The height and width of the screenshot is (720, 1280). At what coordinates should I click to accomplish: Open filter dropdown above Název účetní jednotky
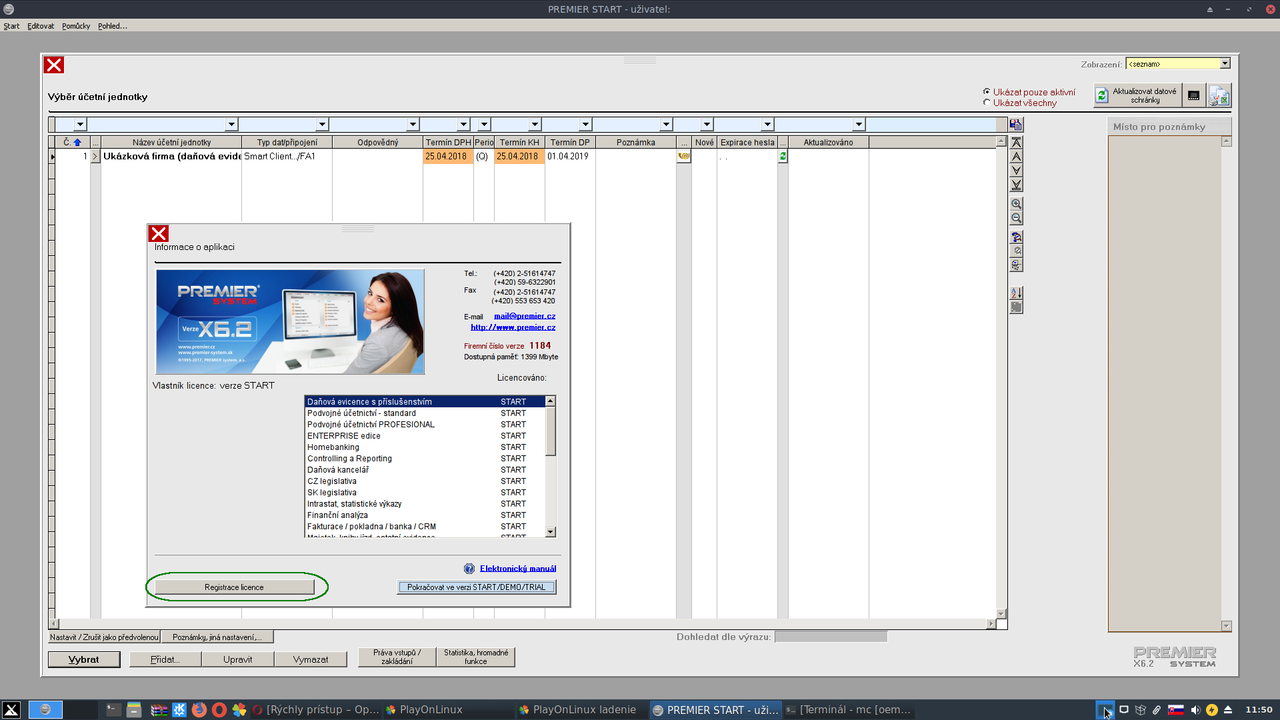click(x=232, y=125)
